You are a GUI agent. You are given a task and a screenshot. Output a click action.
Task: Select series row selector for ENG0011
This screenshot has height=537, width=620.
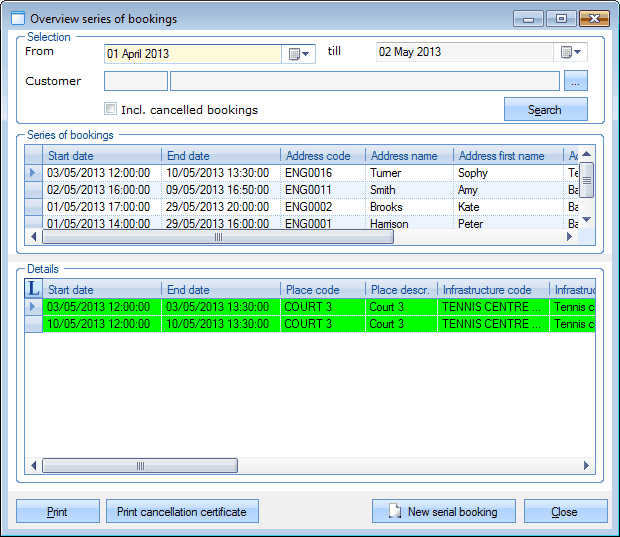pyautogui.click(x=33, y=190)
